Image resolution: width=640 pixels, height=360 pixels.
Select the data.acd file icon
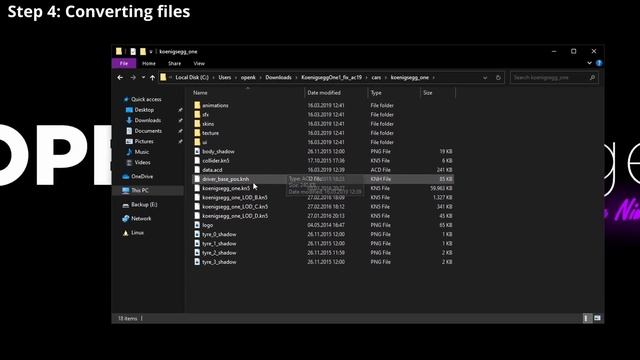coord(197,170)
